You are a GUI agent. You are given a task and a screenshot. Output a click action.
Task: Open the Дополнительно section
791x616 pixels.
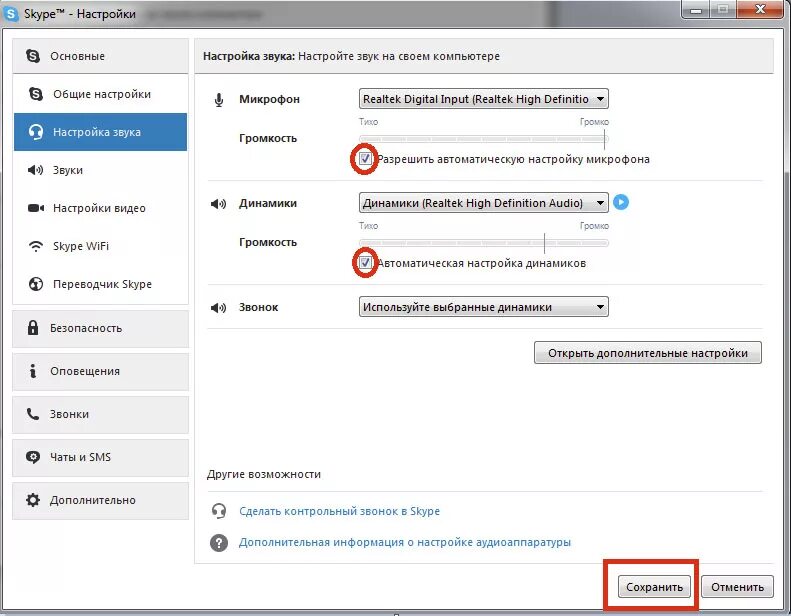[x=100, y=500]
